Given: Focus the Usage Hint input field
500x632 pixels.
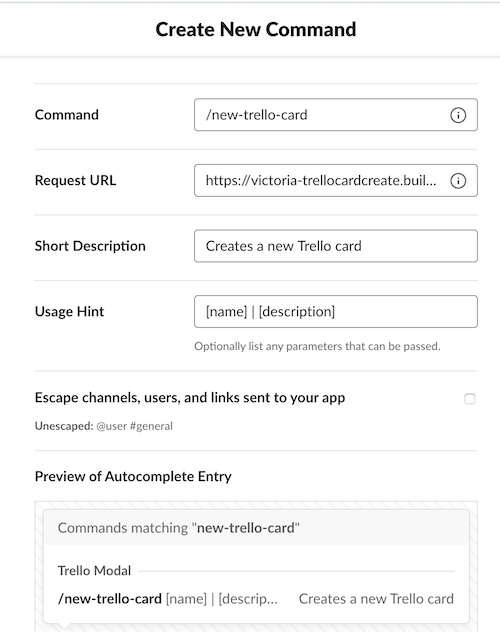Looking at the screenshot, I should [336, 312].
